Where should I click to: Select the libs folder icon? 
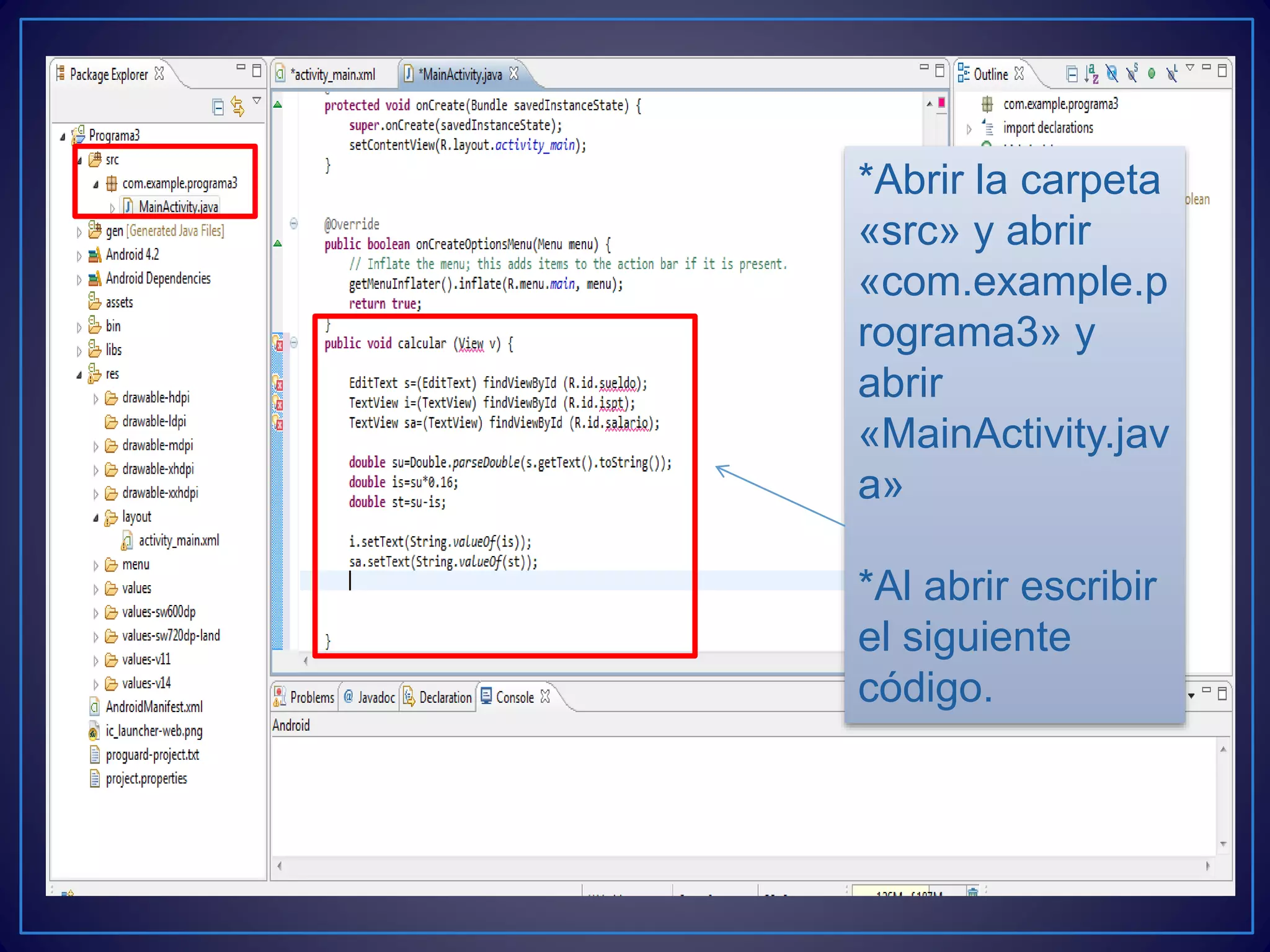click(x=94, y=350)
